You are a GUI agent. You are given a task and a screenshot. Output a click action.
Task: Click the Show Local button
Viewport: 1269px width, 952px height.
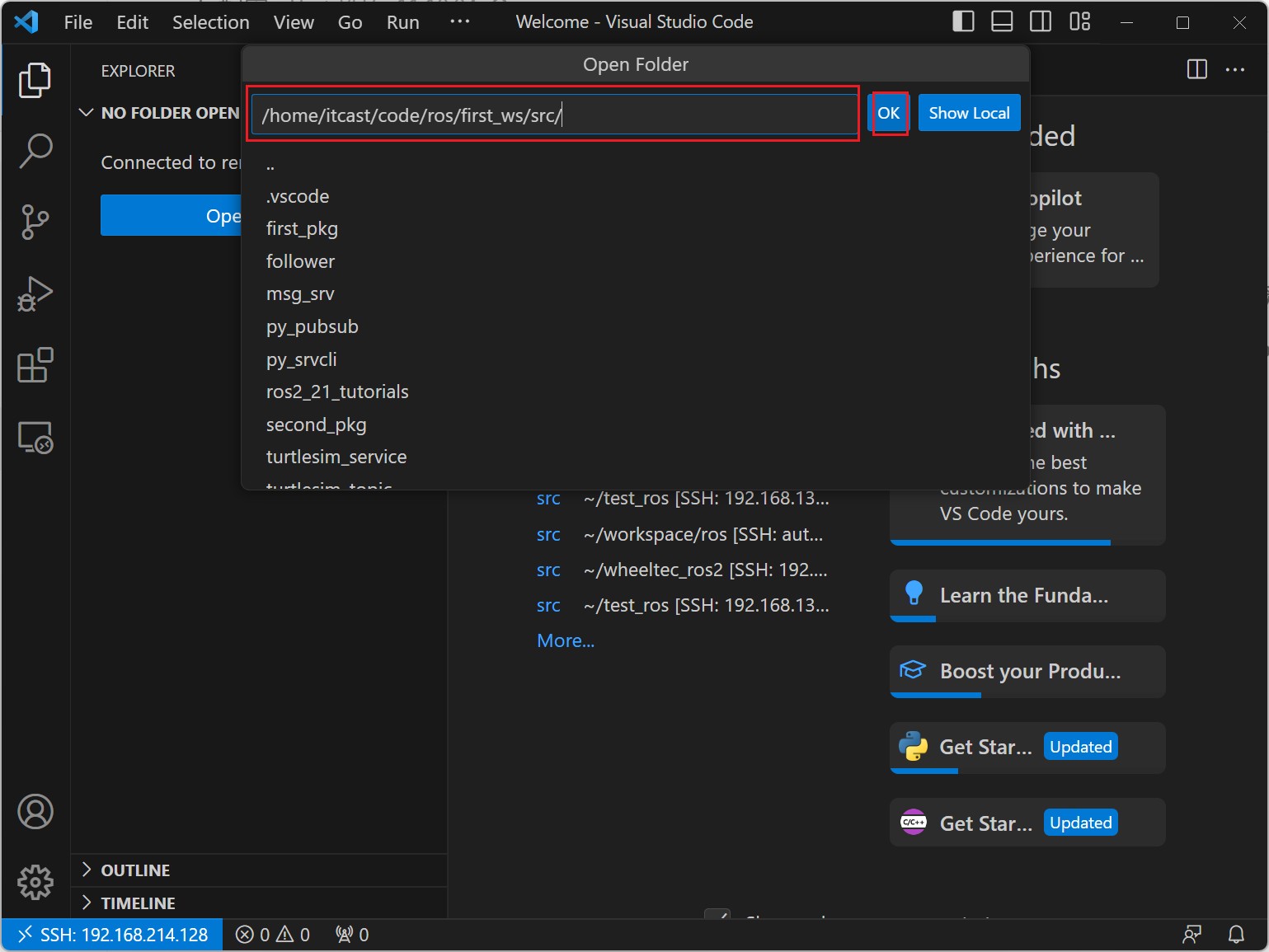point(969,113)
